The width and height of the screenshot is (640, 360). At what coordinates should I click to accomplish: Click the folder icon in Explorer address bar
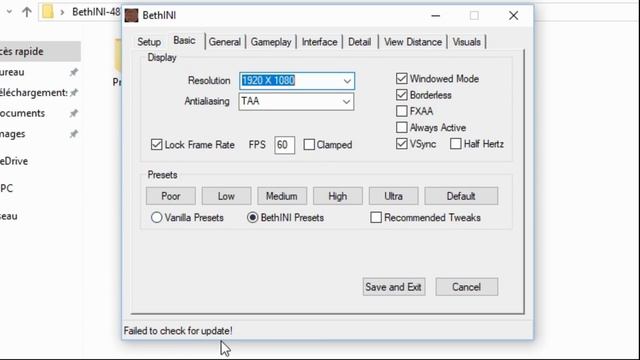[x=48, y=11]
